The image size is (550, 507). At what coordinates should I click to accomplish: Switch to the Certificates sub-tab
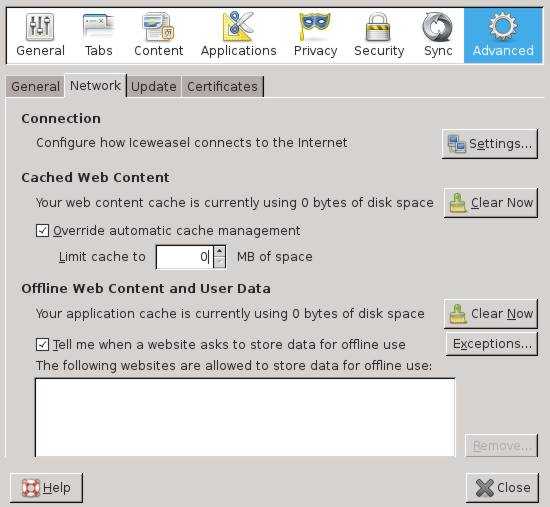pos(222,86)
